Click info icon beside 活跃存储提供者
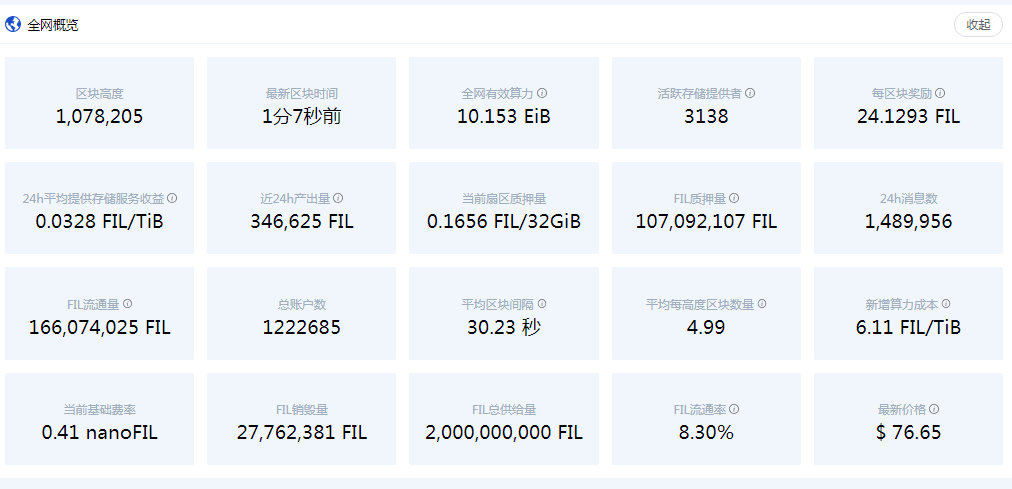Image resolution: width=1012 pixels, height=489 pixels. tap(750, 93)
